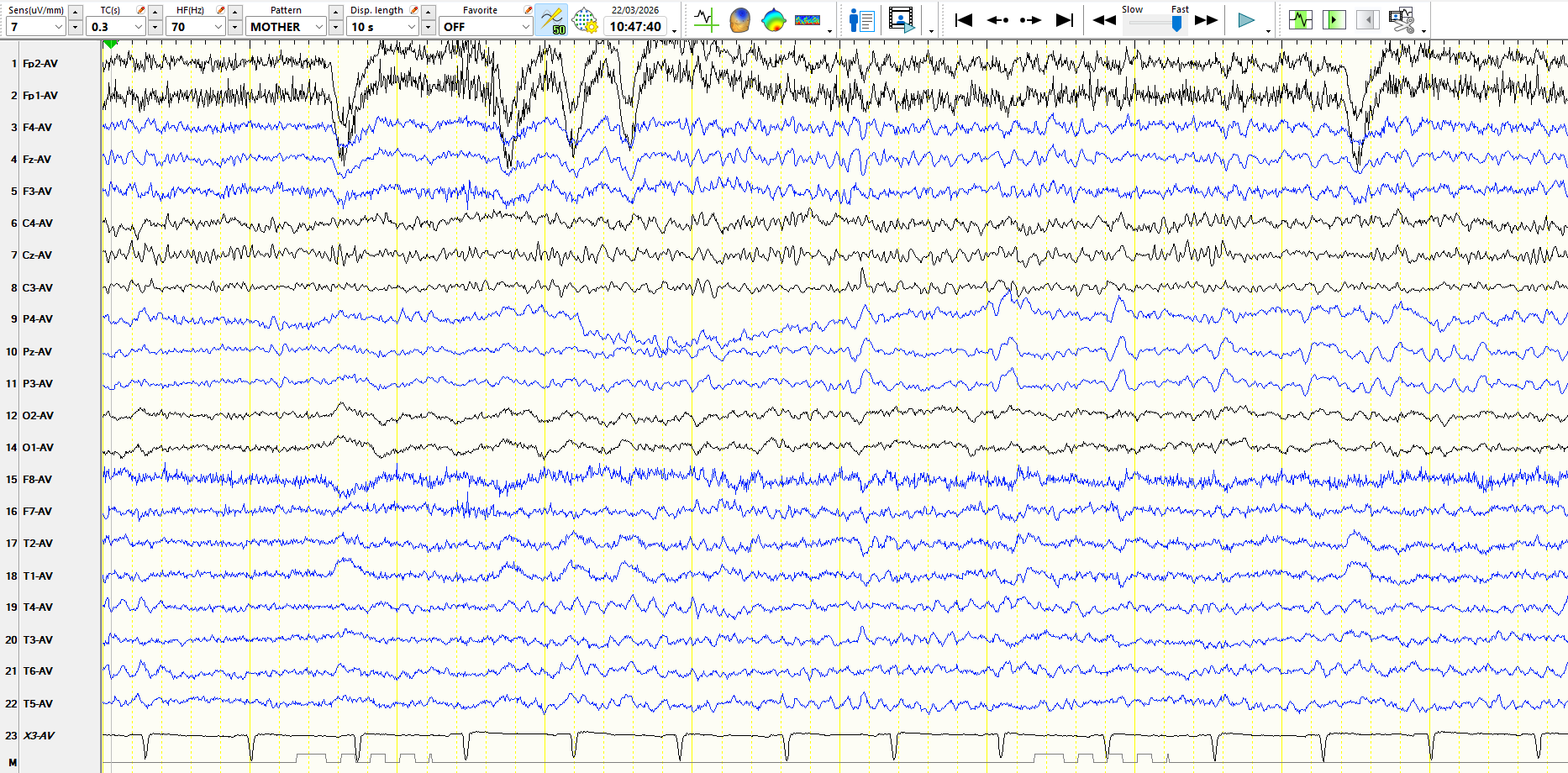Decrease HF(Hz) with the down stepper
The height and width of the screenshot is (773, 1568).
pyautogui.click(x=235, y=28)
